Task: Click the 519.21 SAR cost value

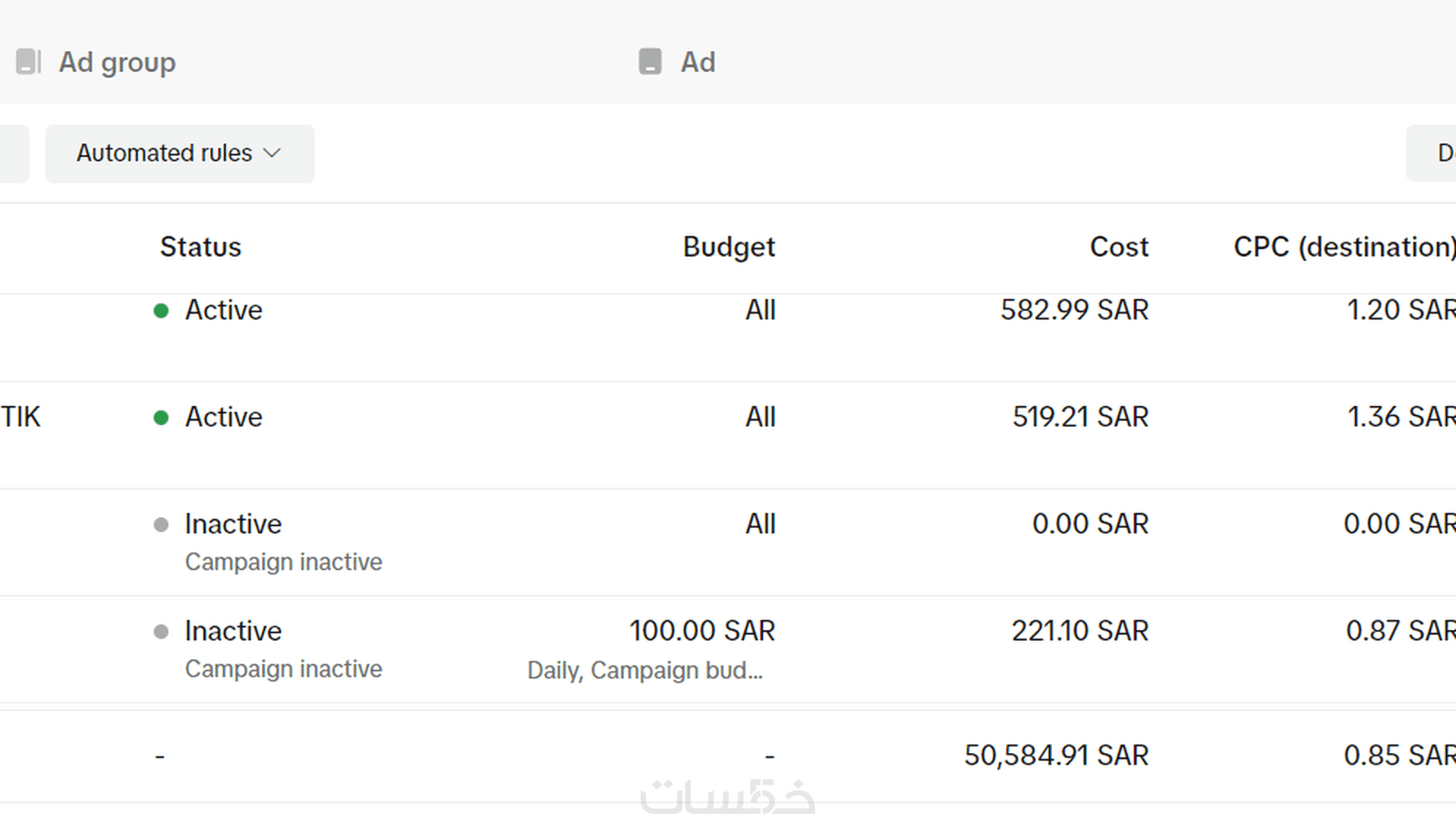Action: coord(1079,417)
